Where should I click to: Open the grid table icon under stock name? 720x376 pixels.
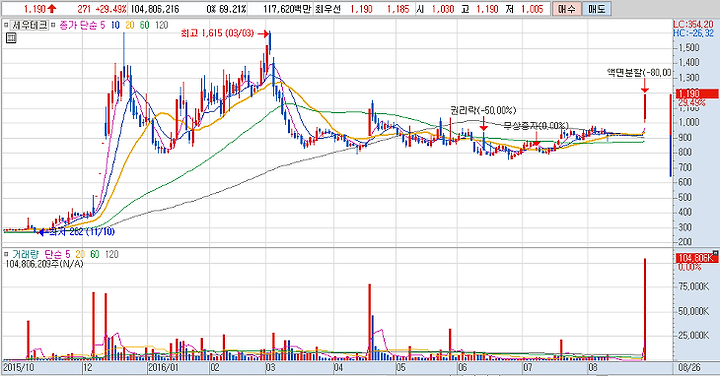[x=11, y=38]
